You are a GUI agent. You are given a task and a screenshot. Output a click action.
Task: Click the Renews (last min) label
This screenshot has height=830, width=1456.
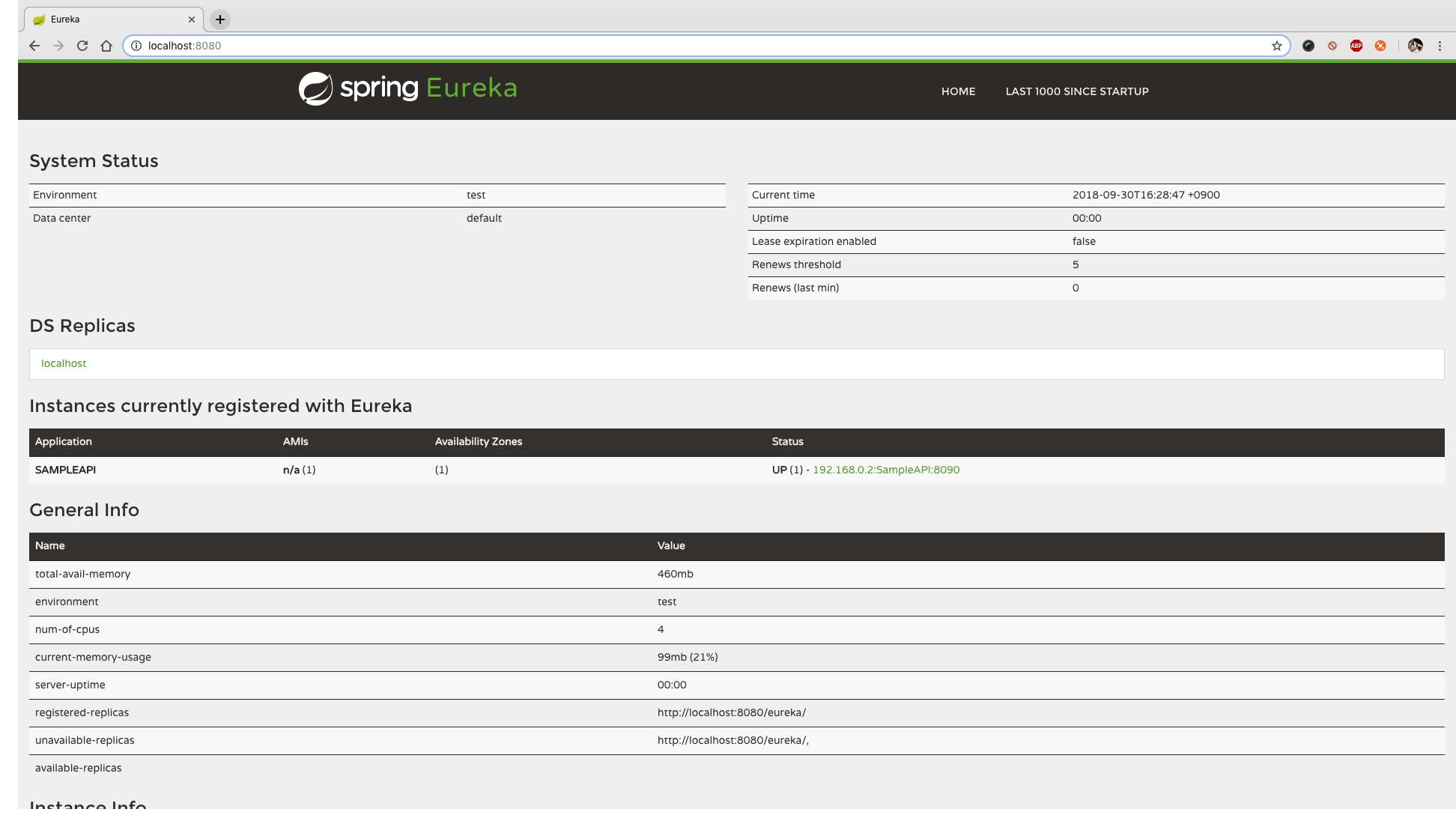[x=795, y=288]
